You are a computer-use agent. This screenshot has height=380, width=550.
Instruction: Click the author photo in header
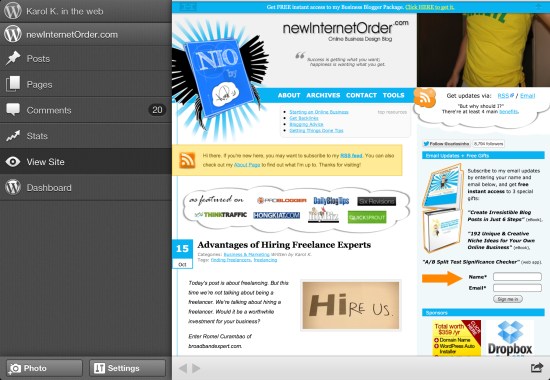click(483, 50)
